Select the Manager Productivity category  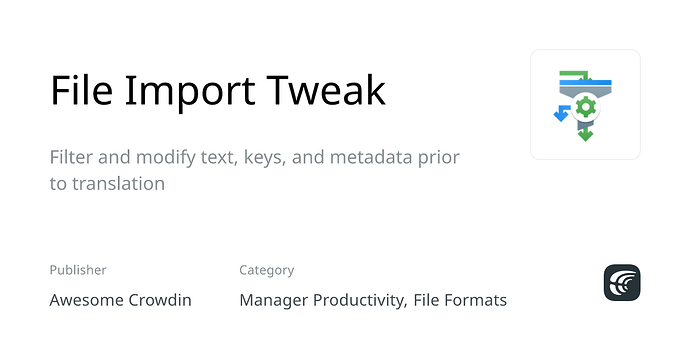[322, 300]
